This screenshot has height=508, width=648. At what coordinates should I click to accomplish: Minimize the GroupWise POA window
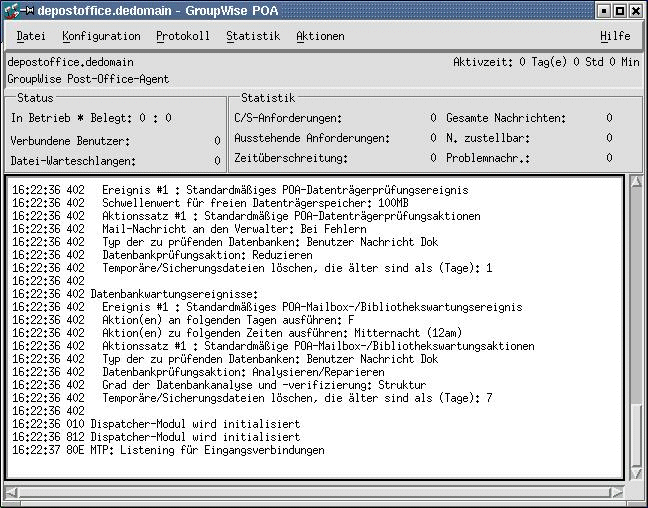pyautogui.click(x=604, y=11)
